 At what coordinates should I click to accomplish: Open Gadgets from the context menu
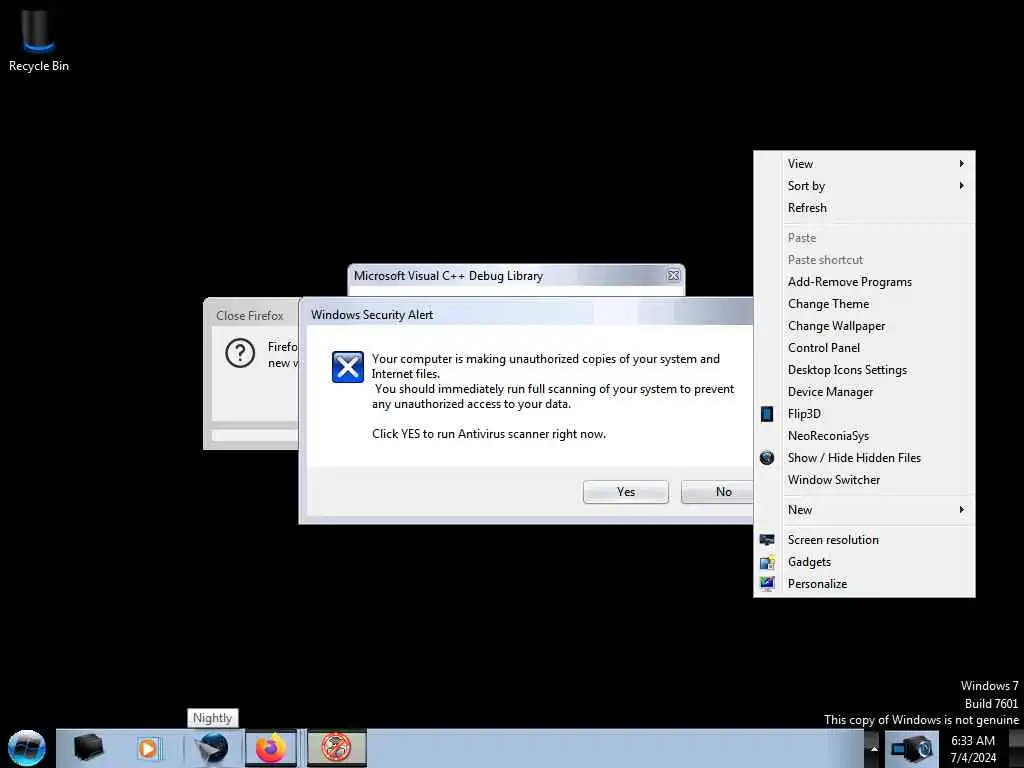point(865,562)
